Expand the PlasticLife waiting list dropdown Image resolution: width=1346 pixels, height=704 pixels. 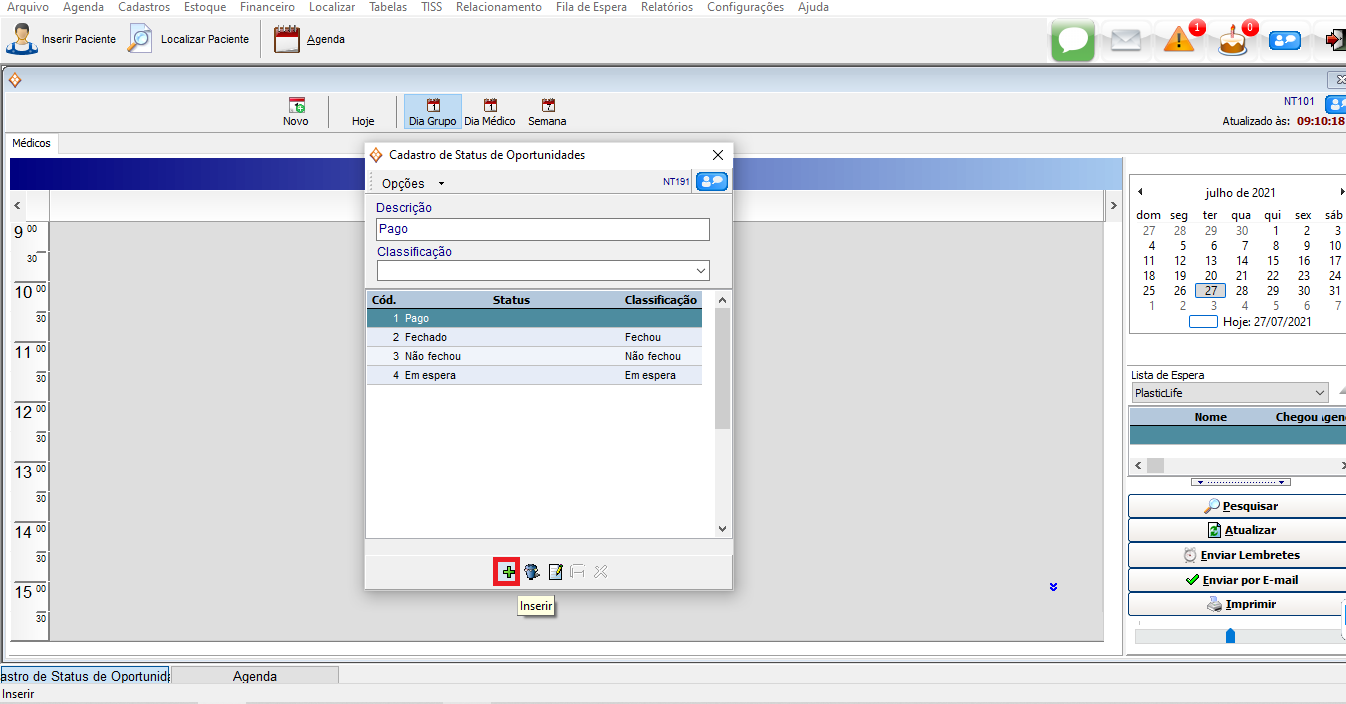pyautogui.click(x=1320, y=393)
